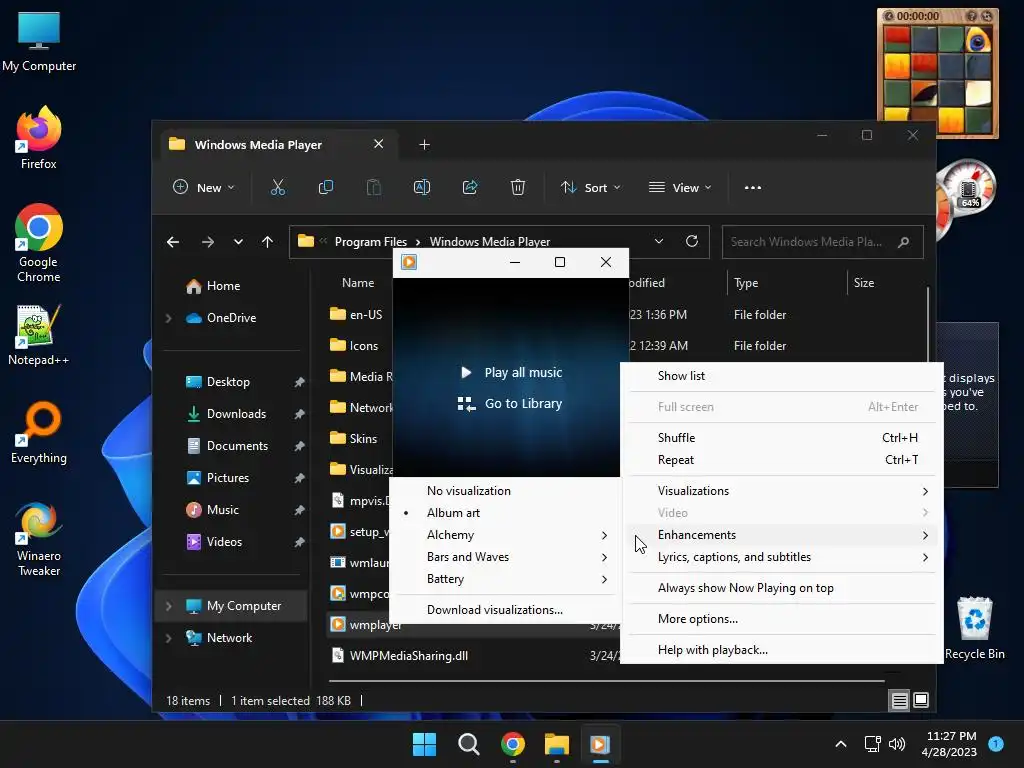The width and height of the screenshot is (1024, 768).
Task: Click the Share icon in Explorer toolbar
Action: click(470, 187)
